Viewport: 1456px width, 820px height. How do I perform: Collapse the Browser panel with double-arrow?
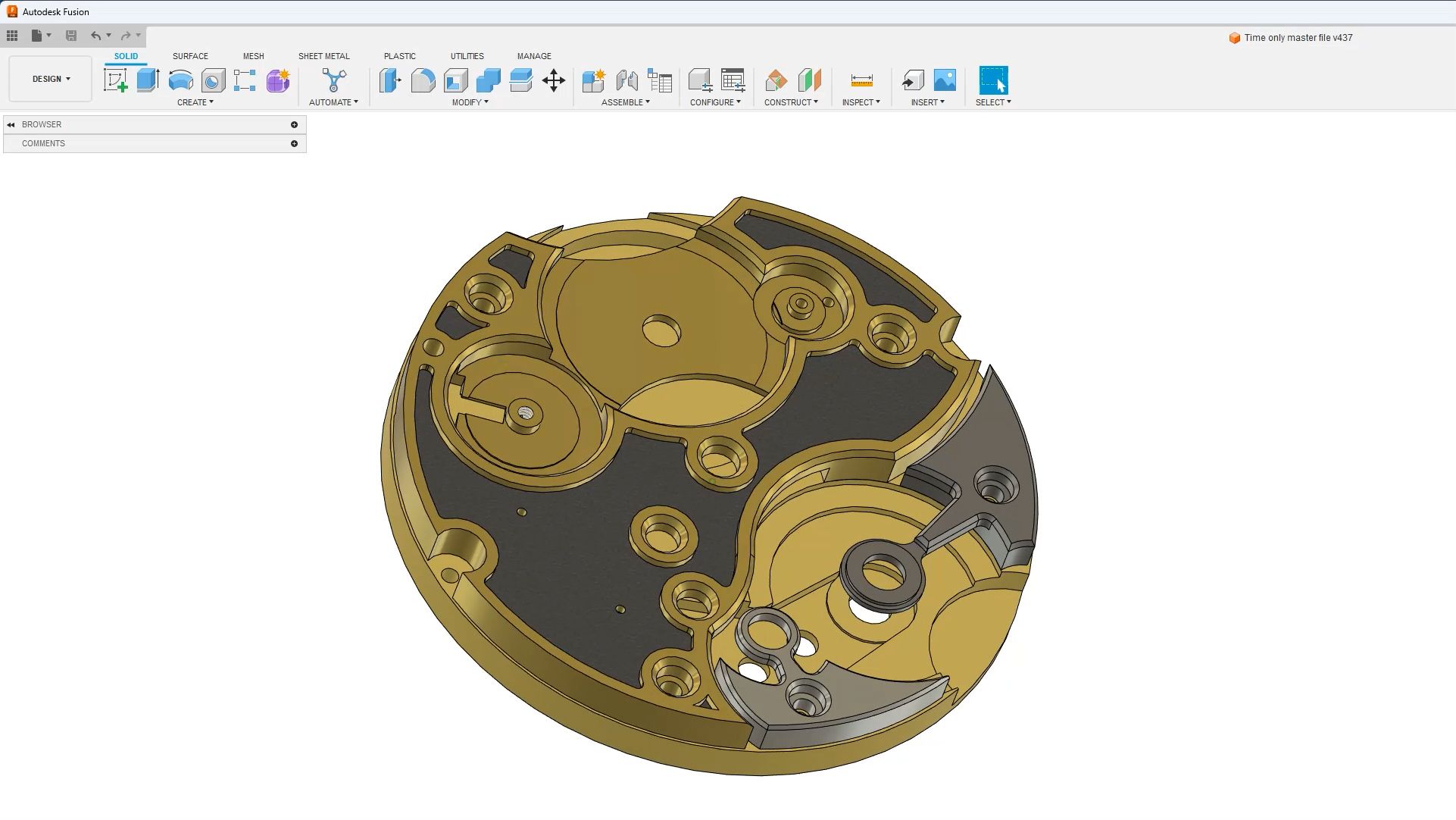click(x=11, y=124)
